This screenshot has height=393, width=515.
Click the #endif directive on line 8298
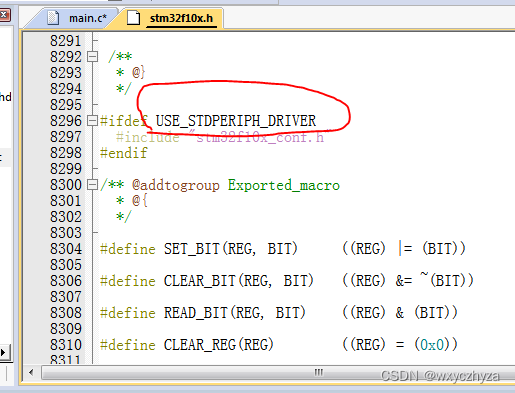tap(124, 153)
